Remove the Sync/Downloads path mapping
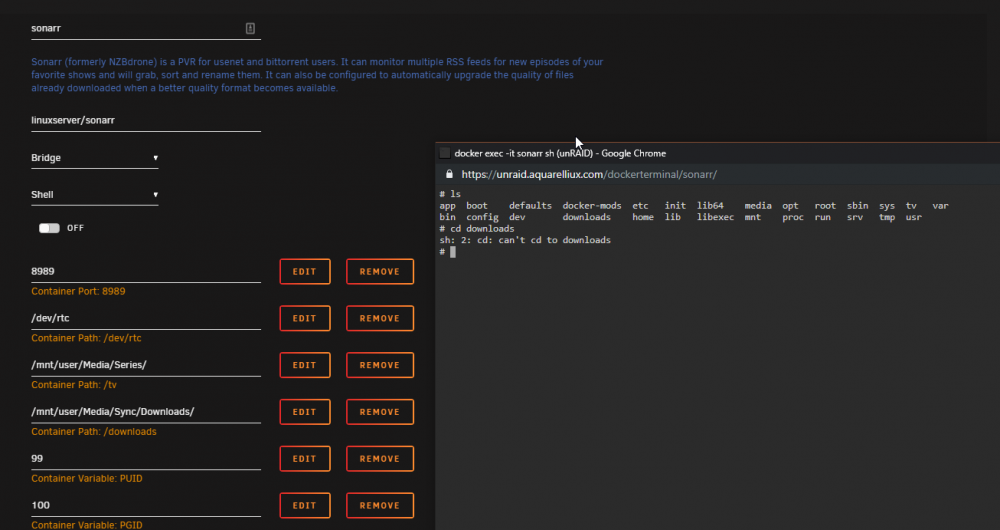This screenshot has height=530, width=1000. click(379, 412)
